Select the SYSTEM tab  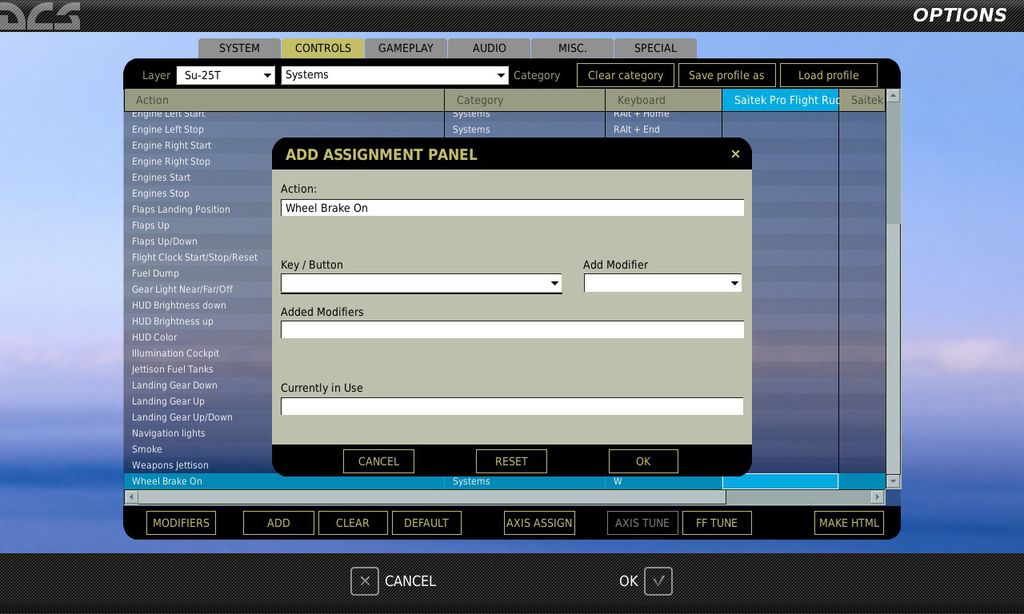pyautogui.click(x=239, y=48)
